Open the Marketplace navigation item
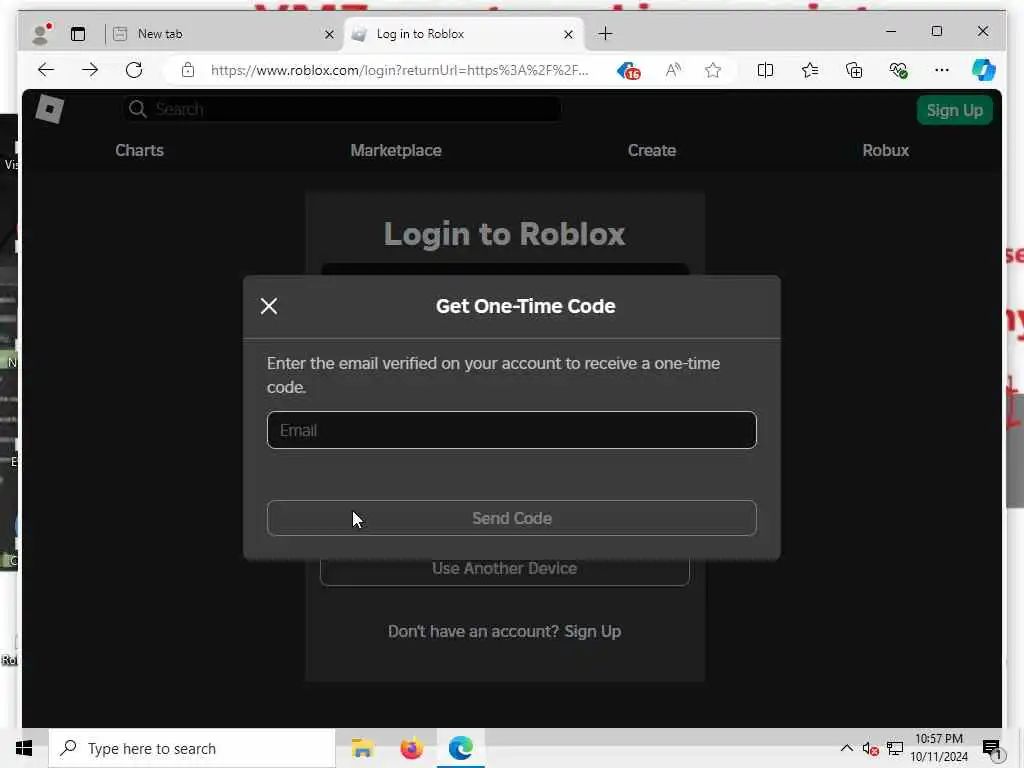Screen dimensions: 1024x768 point(396,150)
